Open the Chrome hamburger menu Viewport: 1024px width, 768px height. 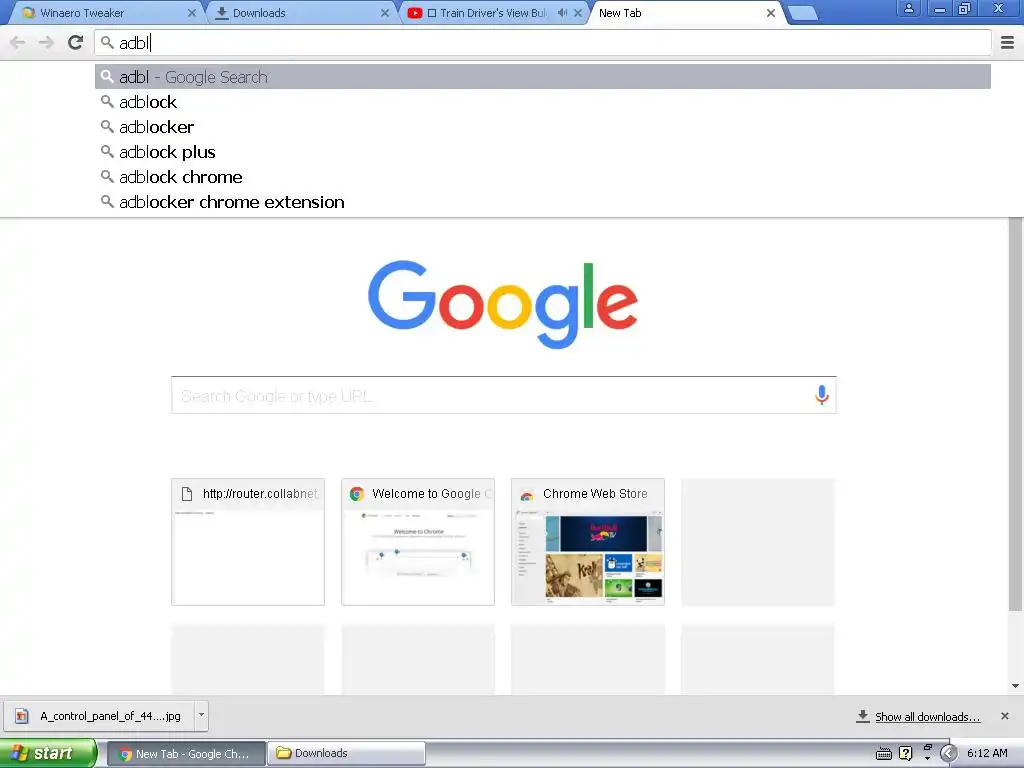tap(1007, 42)
